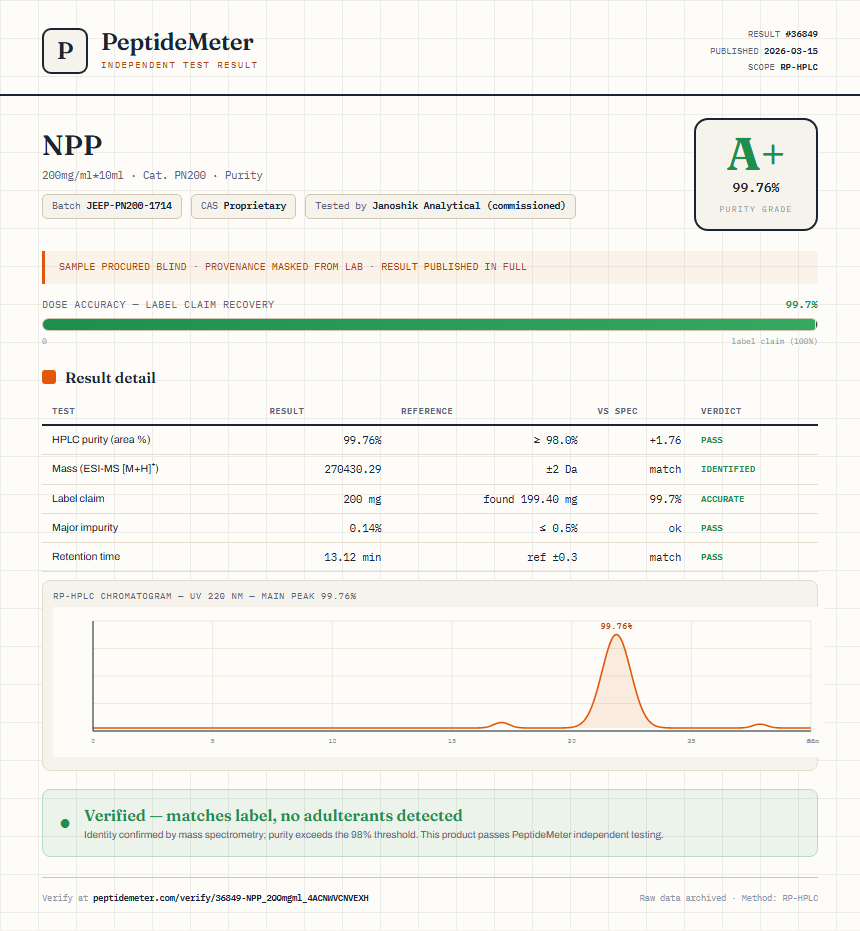Click the PeptideMeter P logo icon
The image size is (860, 931).
pos(65,51)
